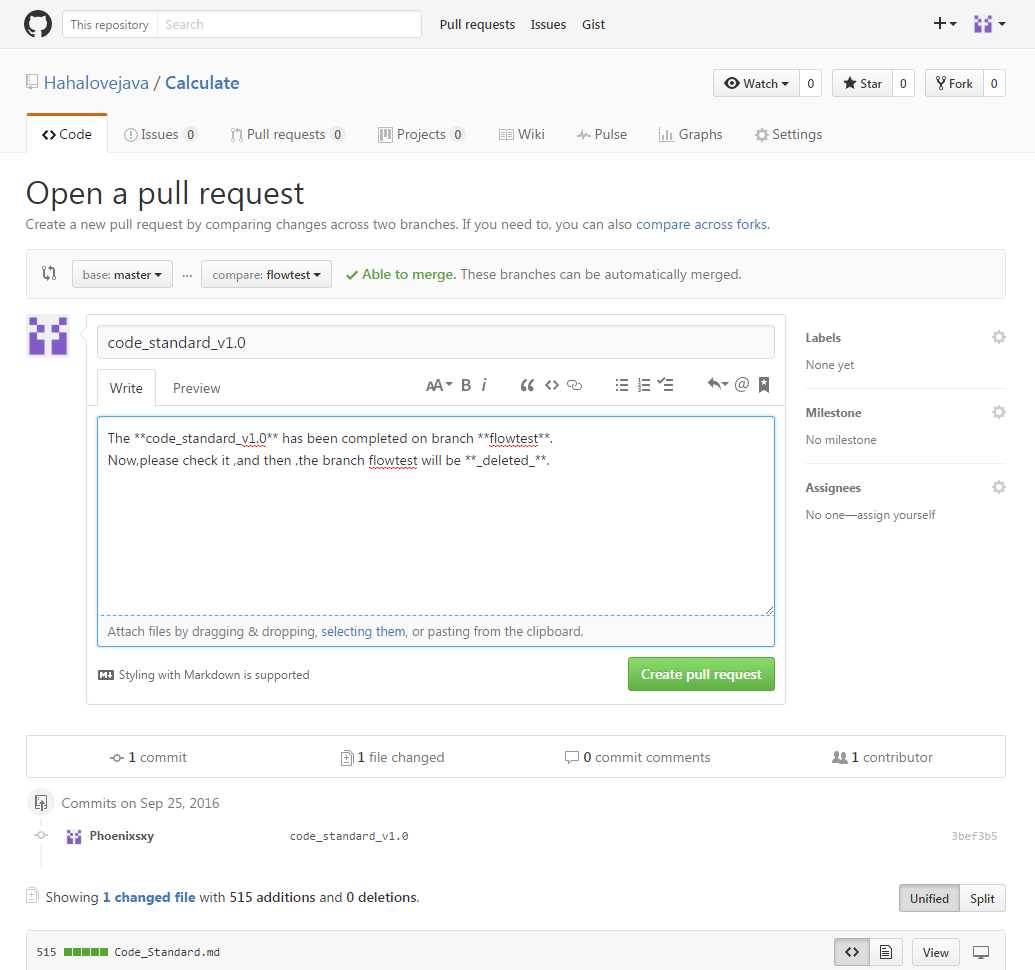
Task: Open the Projects tab
Action: (x=421, y=135)
